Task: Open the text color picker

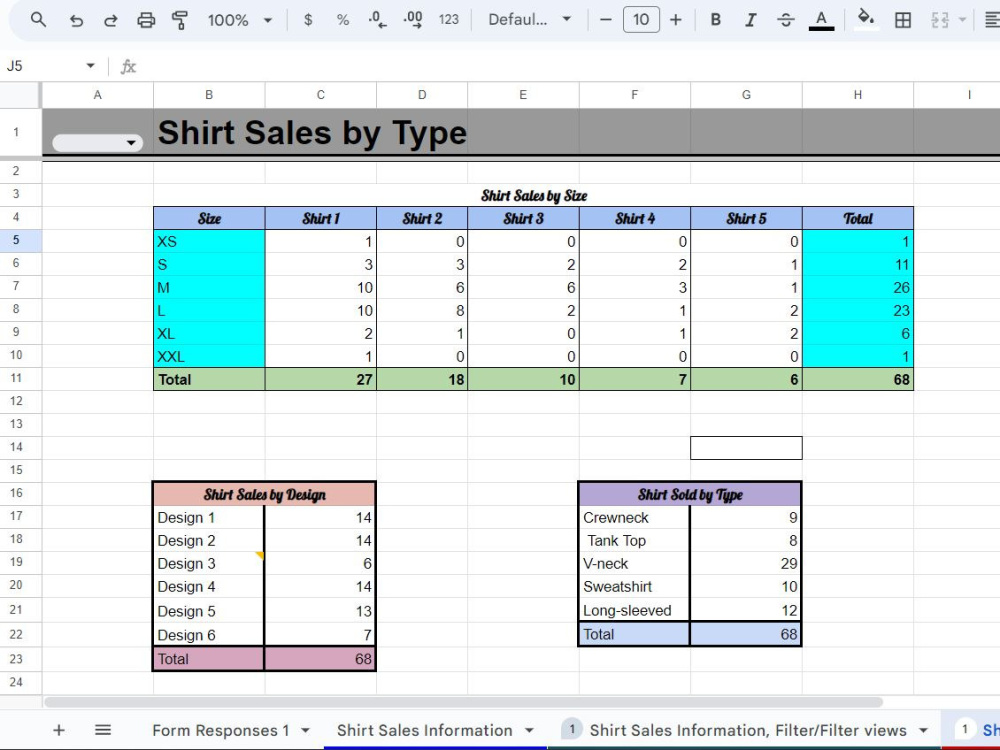Action: (821, 20)
